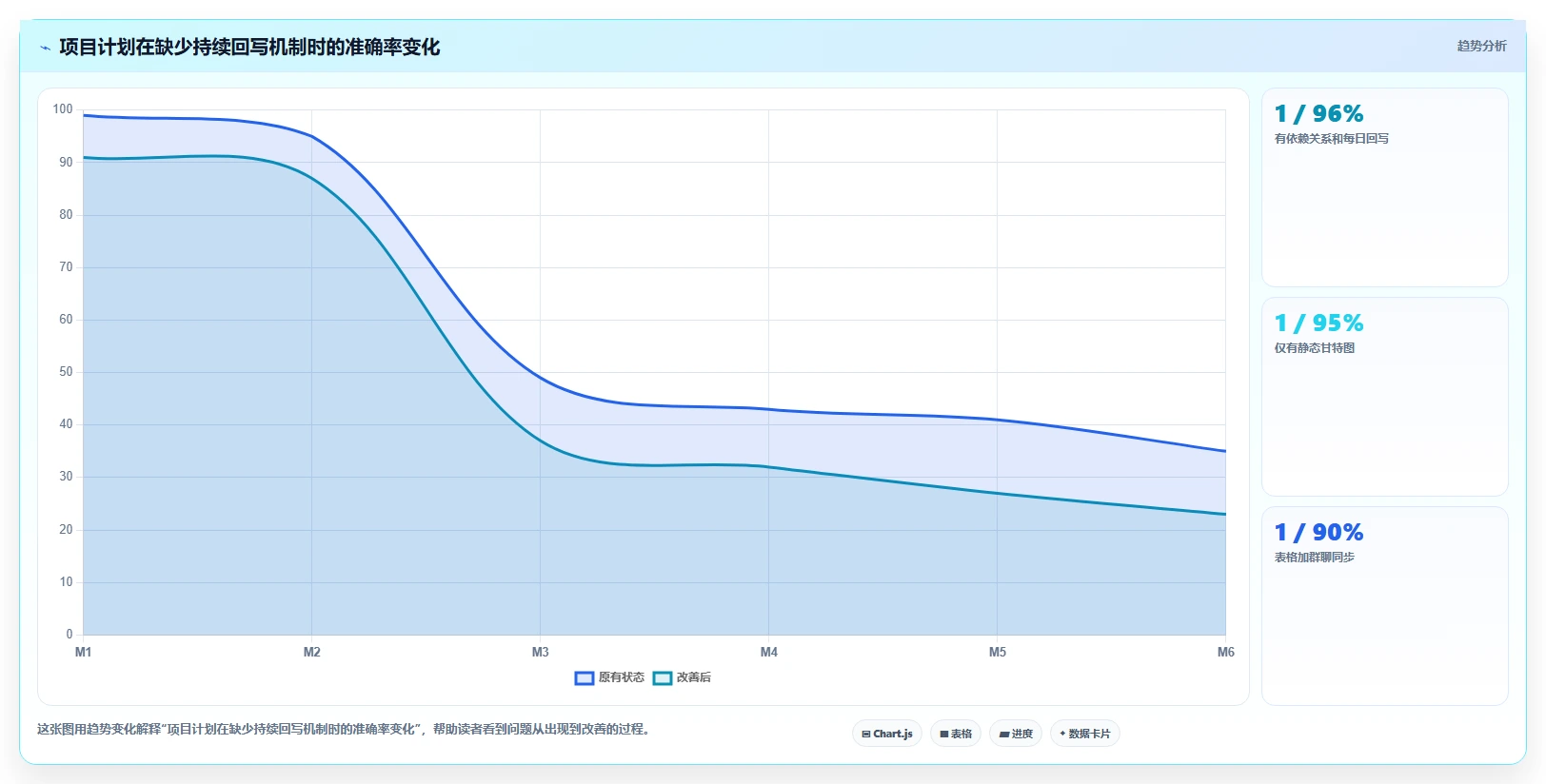This screenshot has height=784, width=1546.
Task: Select the 1 / 95% card value
Action: point(1318,323)
